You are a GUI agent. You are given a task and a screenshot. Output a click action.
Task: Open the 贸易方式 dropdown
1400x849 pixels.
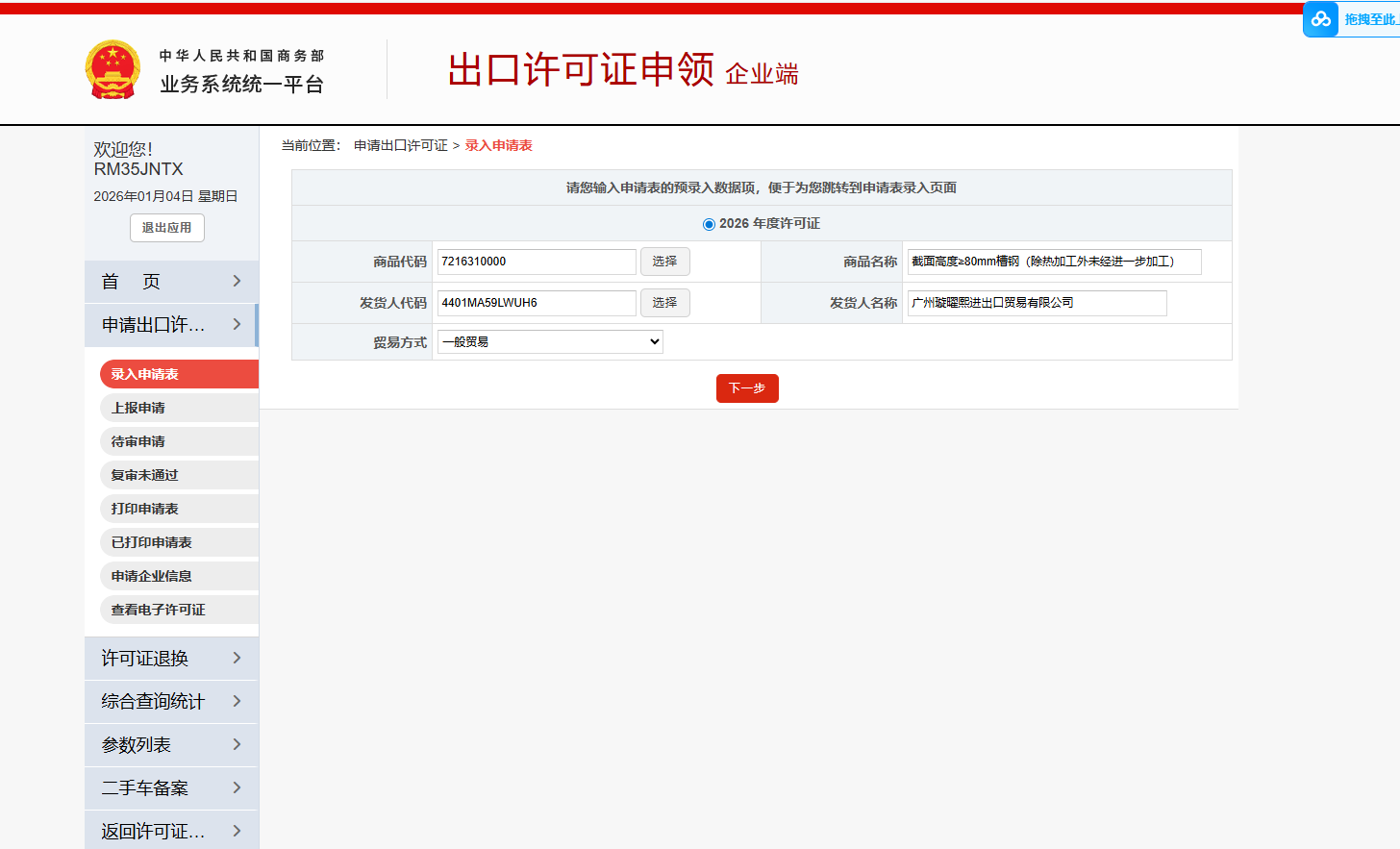pos(550,341)
